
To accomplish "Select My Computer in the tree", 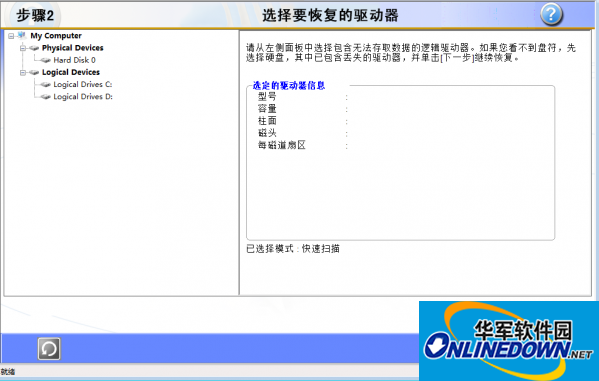I will tap(56, 36).
